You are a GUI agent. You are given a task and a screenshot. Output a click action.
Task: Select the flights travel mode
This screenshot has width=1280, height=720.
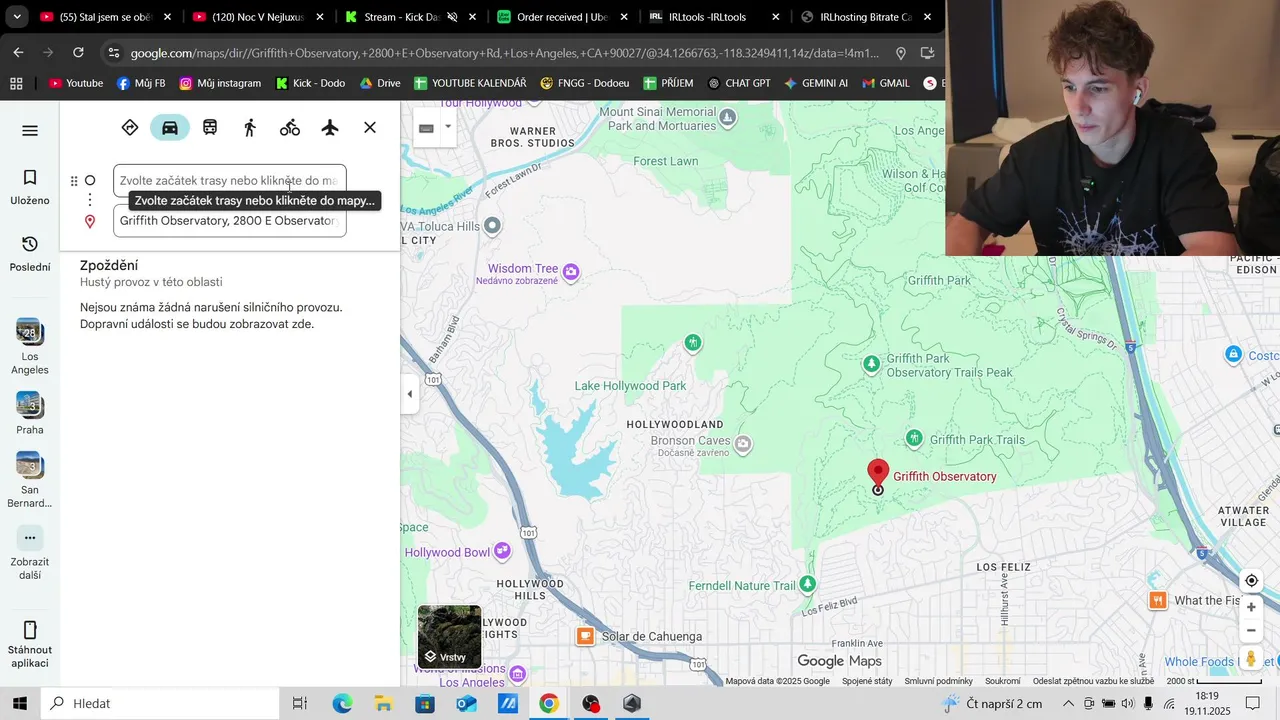click(330, 127)
